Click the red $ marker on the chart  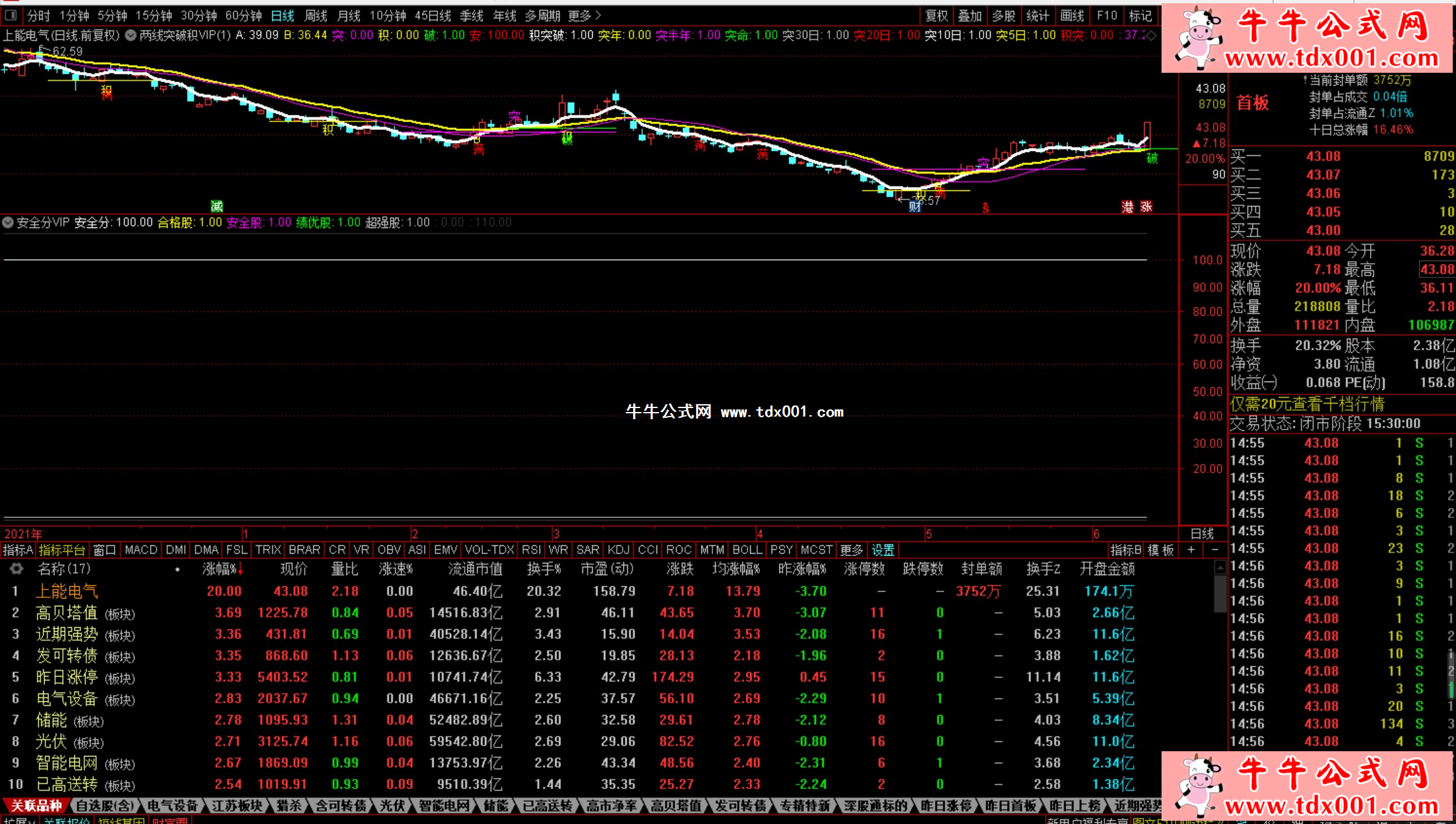coord(985,208)
